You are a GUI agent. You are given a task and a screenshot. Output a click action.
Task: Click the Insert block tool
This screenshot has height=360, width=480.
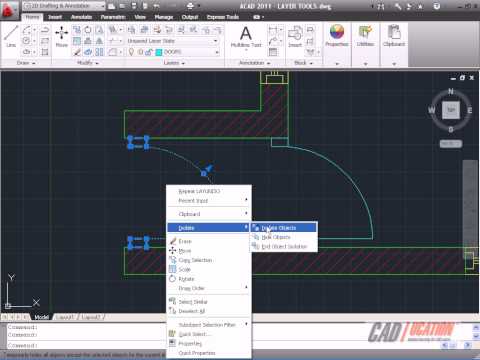pyautogui.click(x=295, y=37)
